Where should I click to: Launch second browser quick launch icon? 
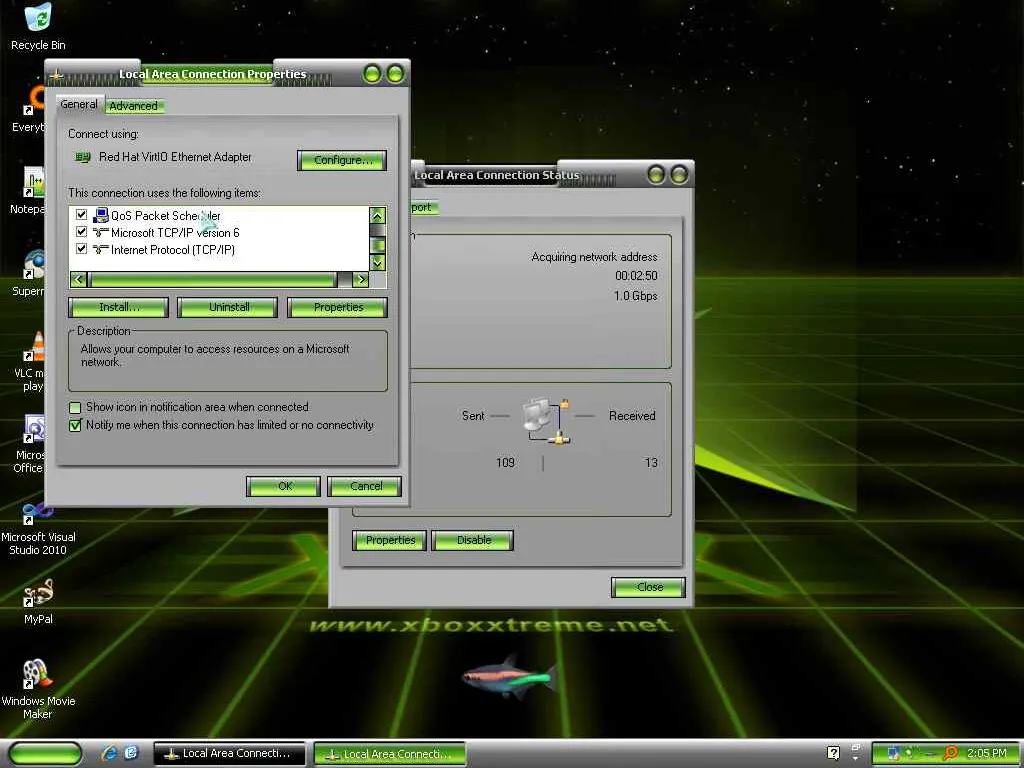click(x=131, y=753)
